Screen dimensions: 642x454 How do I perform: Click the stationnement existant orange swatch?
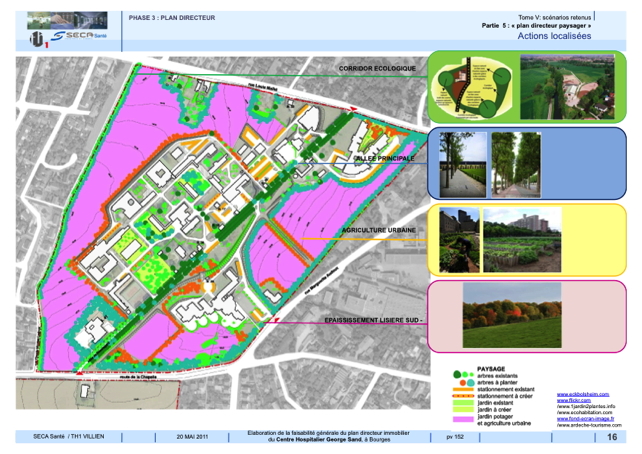pos(461,389)
